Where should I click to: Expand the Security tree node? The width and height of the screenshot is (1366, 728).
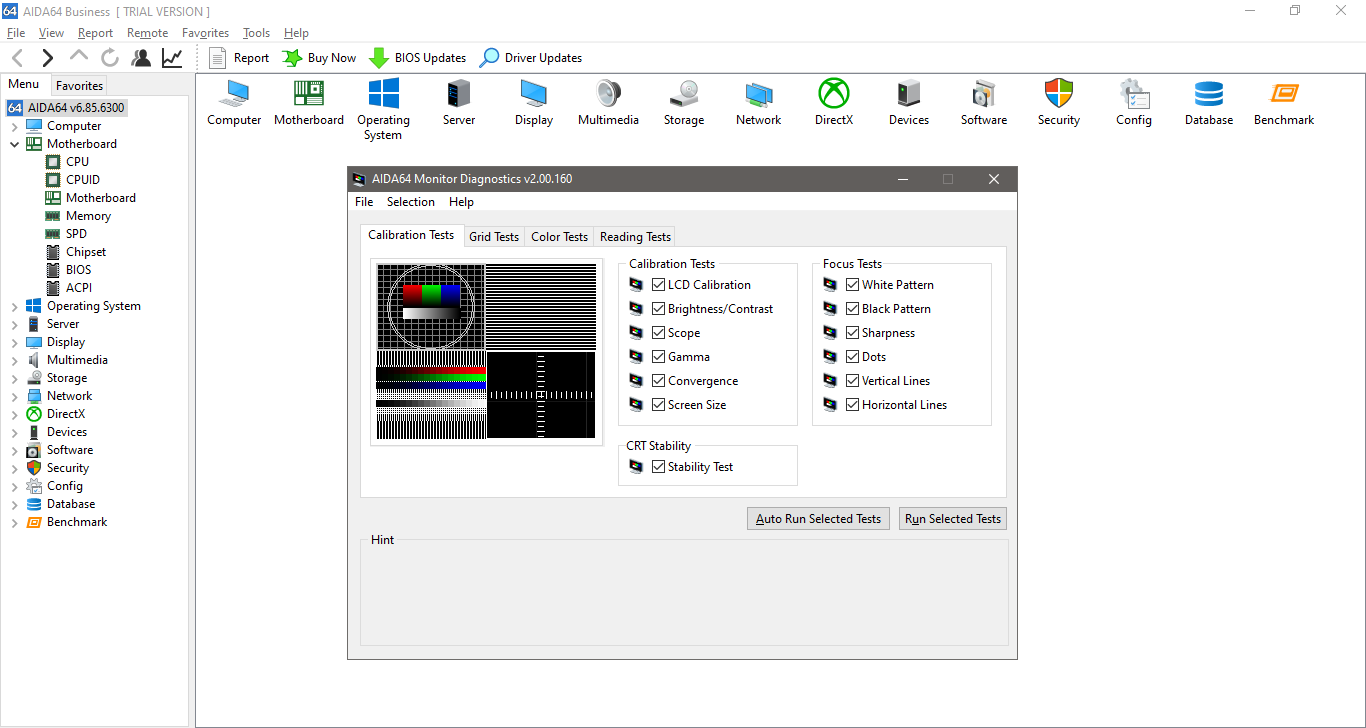coord(14,469)
